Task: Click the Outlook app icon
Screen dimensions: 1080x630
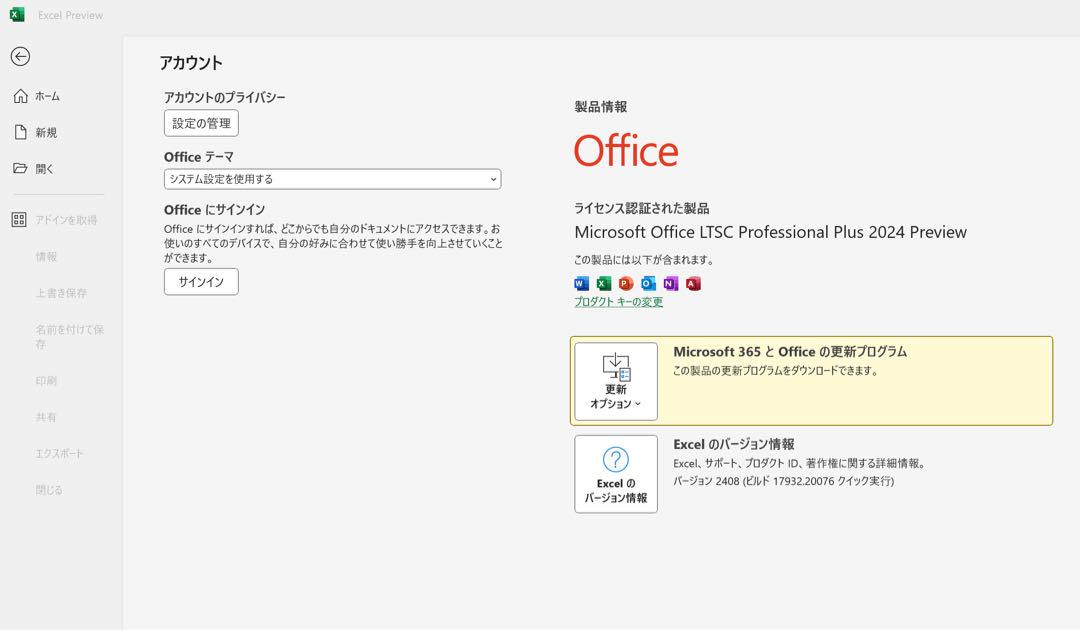Action: tap(648, 284)
